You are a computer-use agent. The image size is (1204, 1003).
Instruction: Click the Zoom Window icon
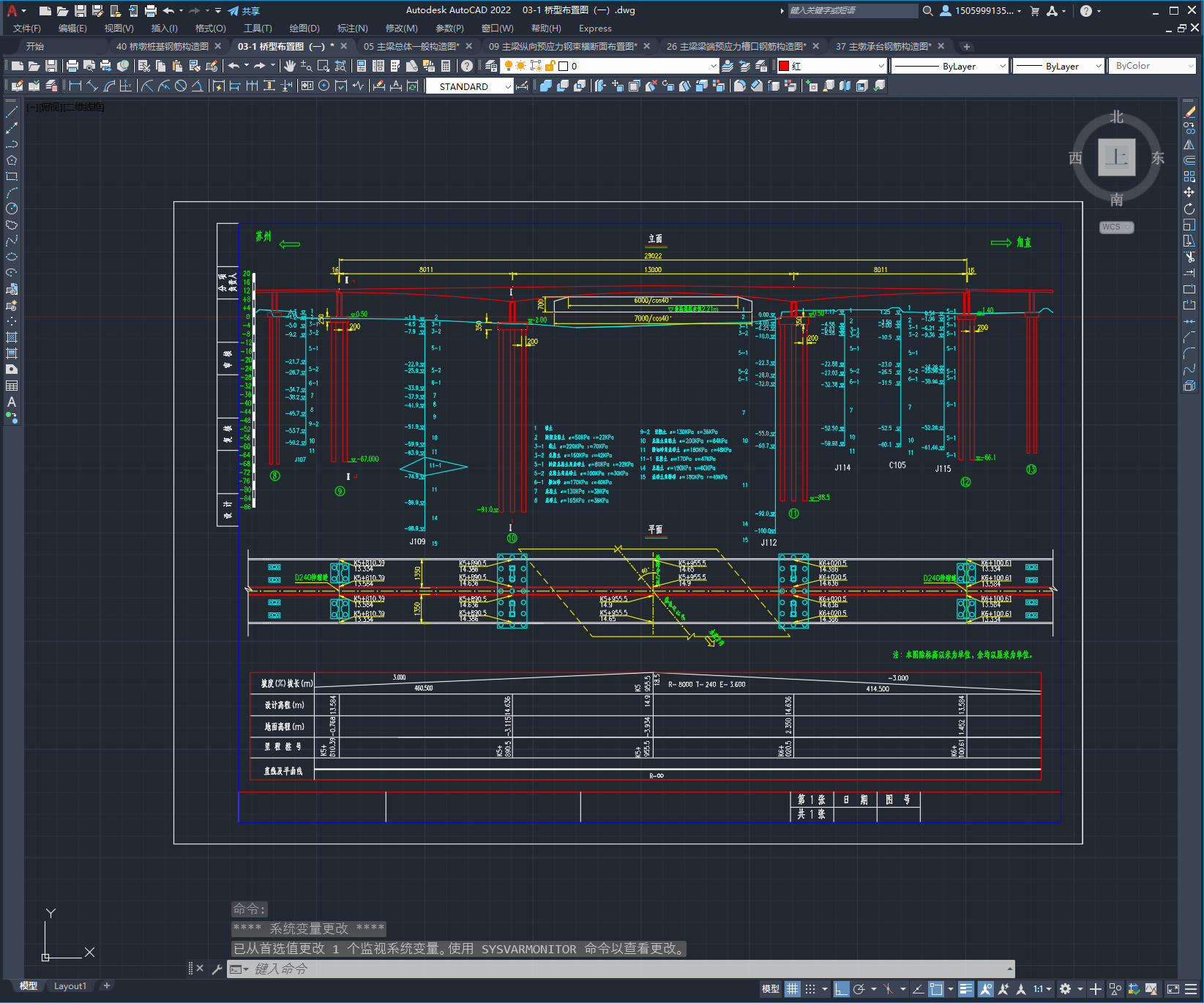[323, 66]
